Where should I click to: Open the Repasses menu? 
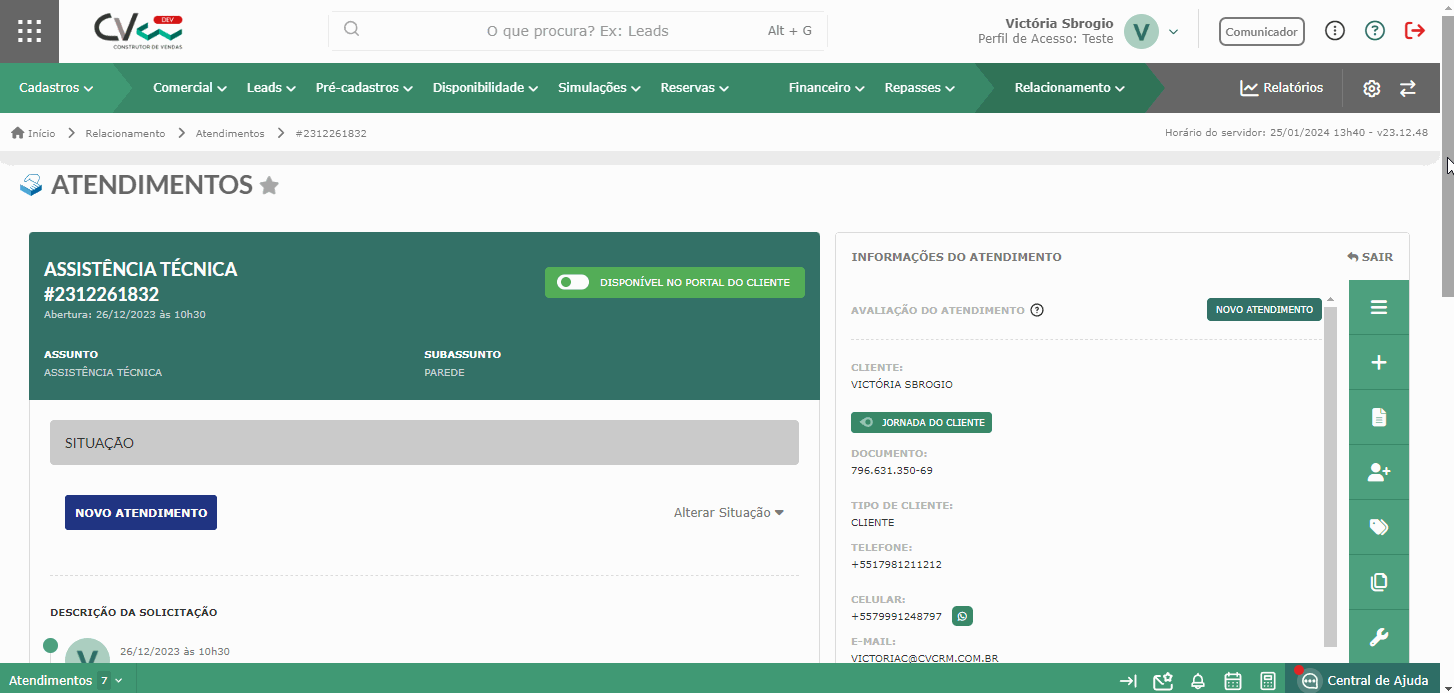919,88
